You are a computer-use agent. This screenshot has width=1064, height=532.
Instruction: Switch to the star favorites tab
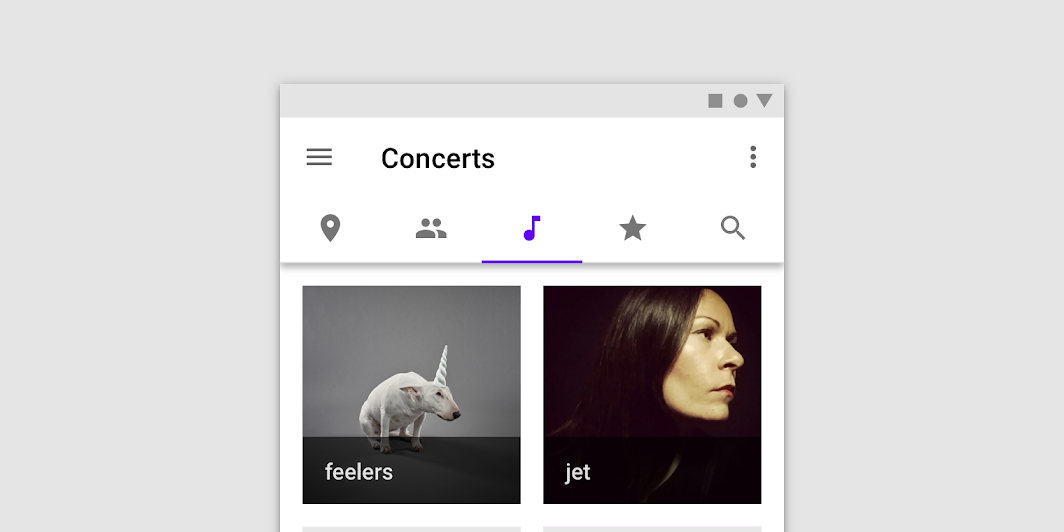(x=632, y=228)
